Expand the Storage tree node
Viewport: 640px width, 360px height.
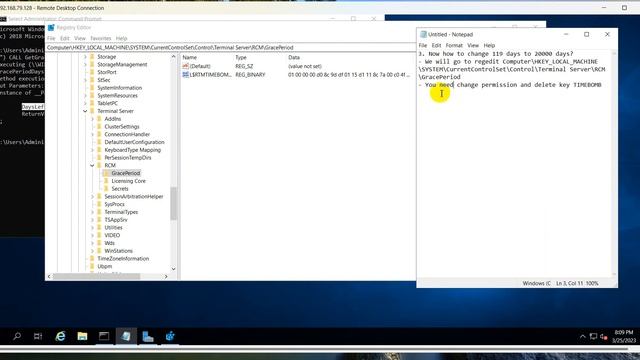coord(85,57)
